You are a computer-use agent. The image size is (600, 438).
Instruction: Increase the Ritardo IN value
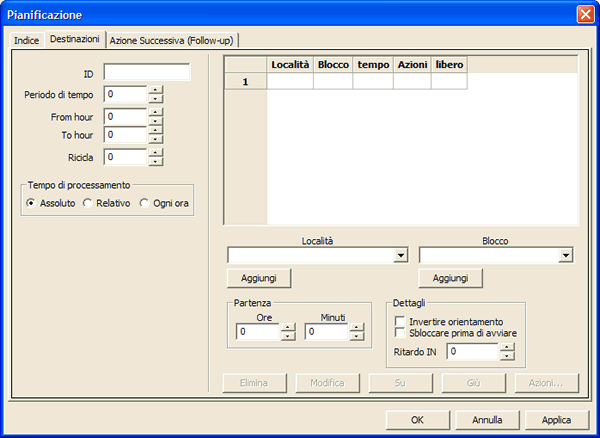pos(507,347)
